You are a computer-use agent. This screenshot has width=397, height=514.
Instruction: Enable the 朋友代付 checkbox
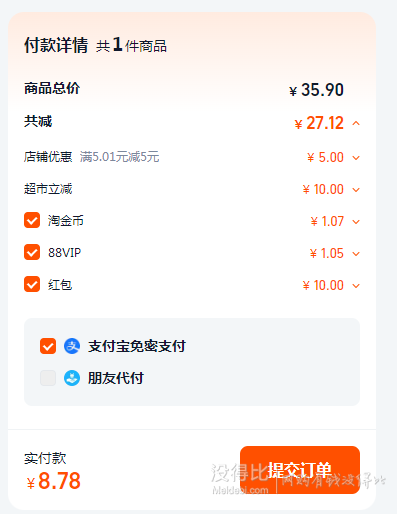tap(48, 378)
